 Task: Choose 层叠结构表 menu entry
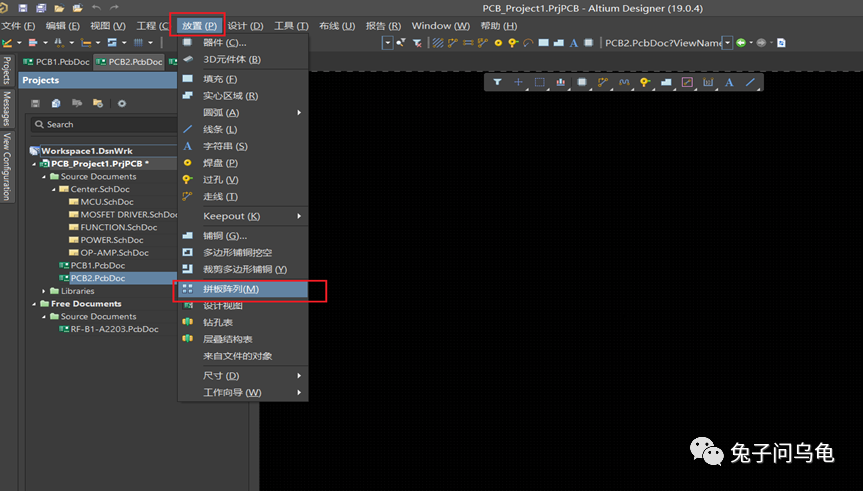243,339
